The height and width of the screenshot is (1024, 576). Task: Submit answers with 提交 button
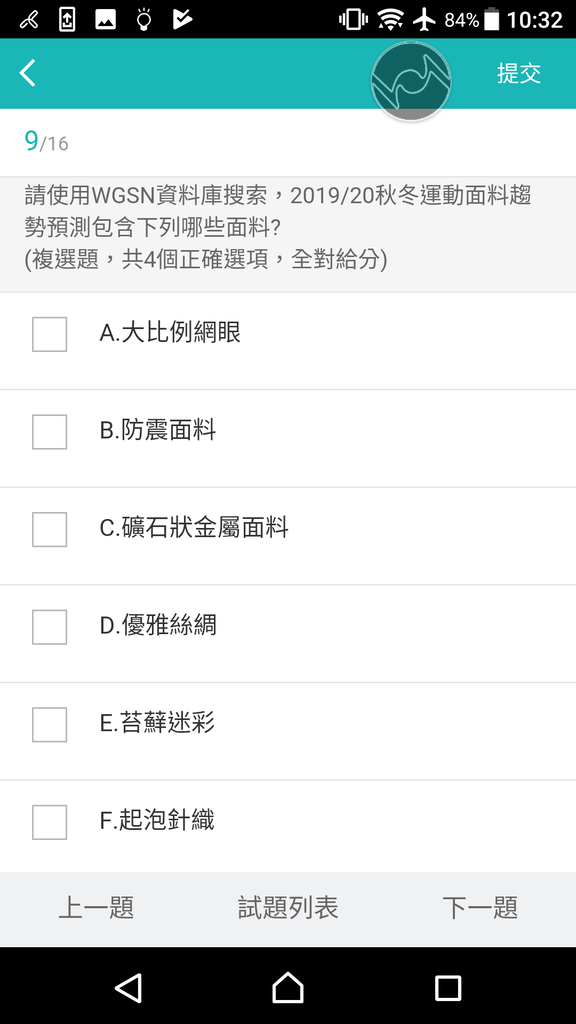[x=519, y=73]
